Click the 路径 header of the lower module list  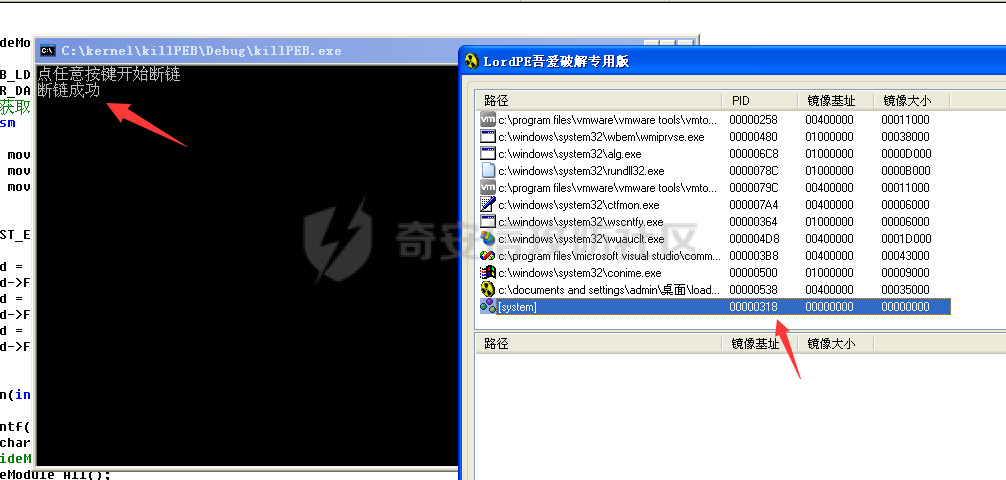[599, 344]
